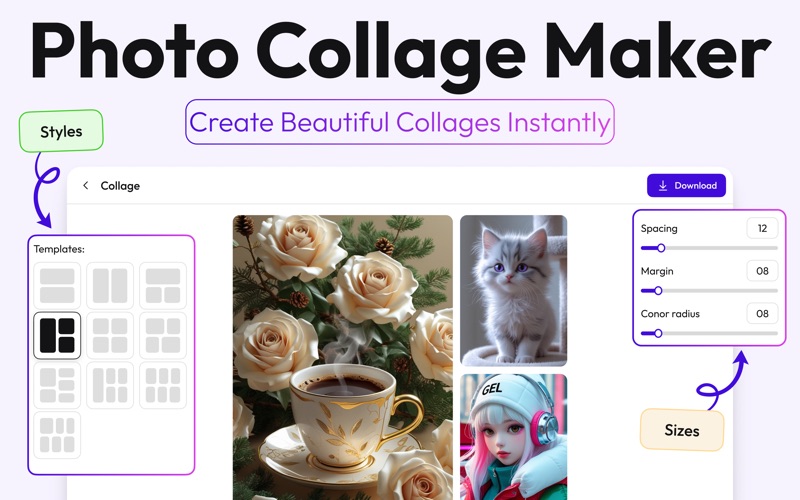Click the Margin slider handle
Screen dimensions: 800x500
pos(658,291)
